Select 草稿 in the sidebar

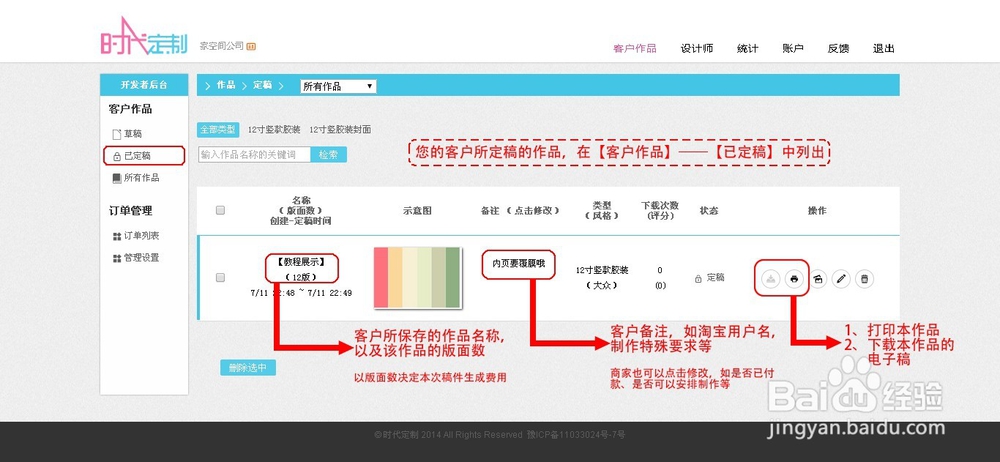pyautogui.click(x=127, y=134)
